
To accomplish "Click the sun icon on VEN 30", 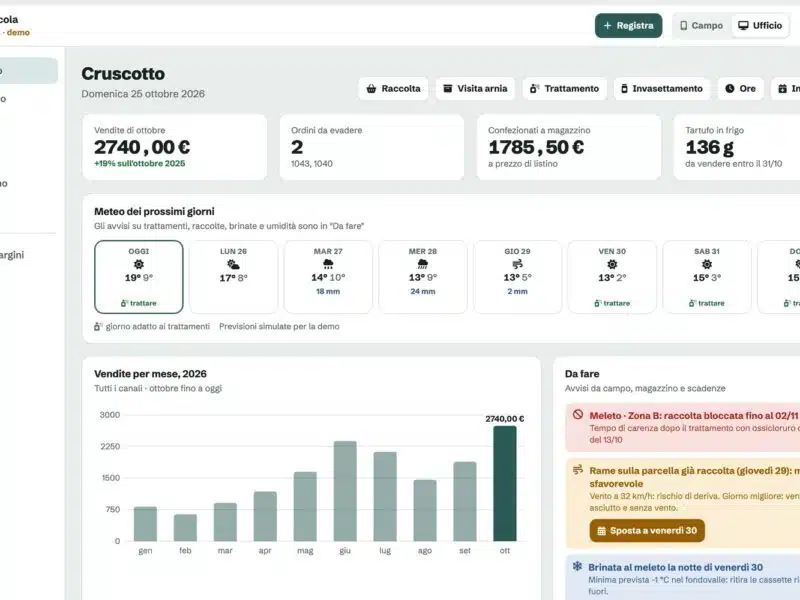I will pyautogui.click(x=612, y=264).
